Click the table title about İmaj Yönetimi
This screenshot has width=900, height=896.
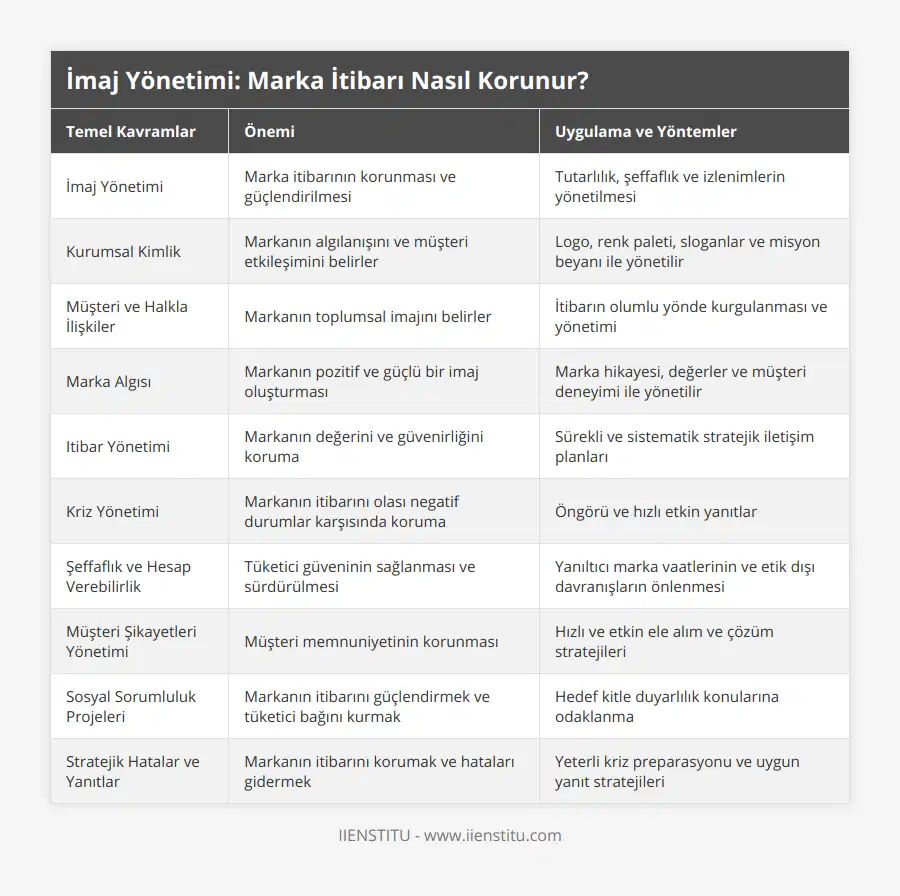point(326,81)
